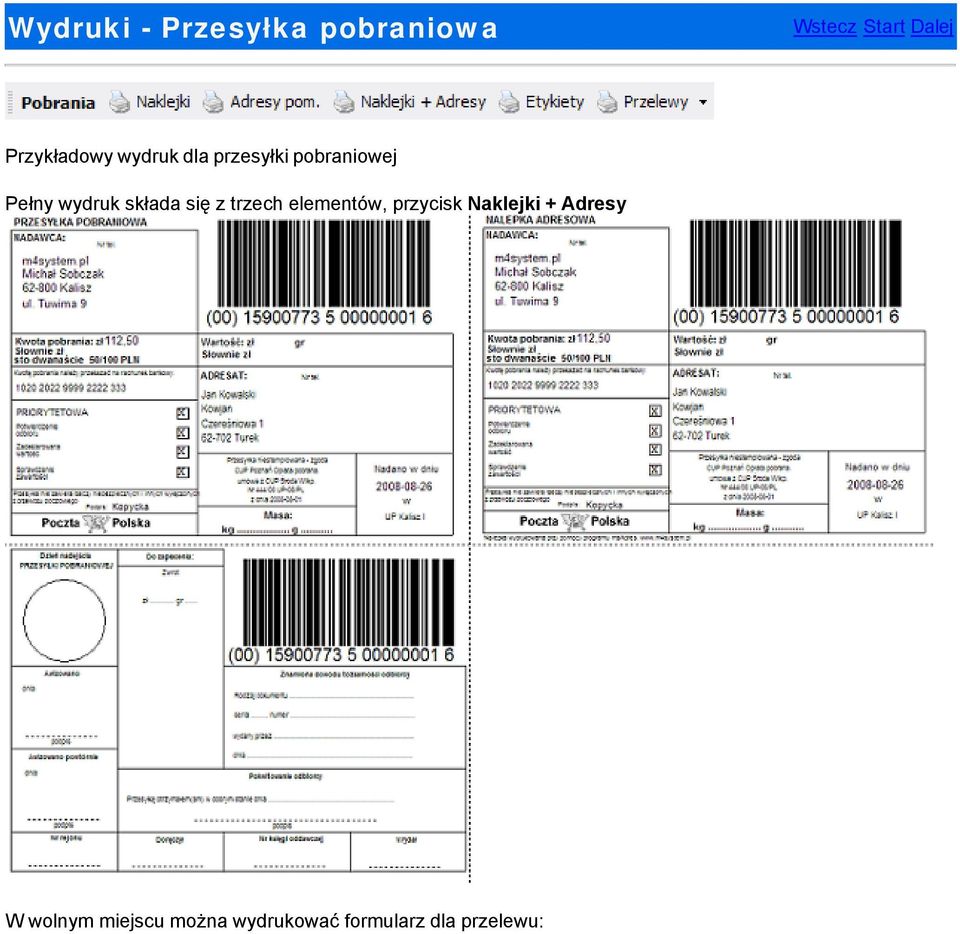
Task: Toggle PRIORYTETOWA checkbox on left label
Action: click(x=182, y=413)
